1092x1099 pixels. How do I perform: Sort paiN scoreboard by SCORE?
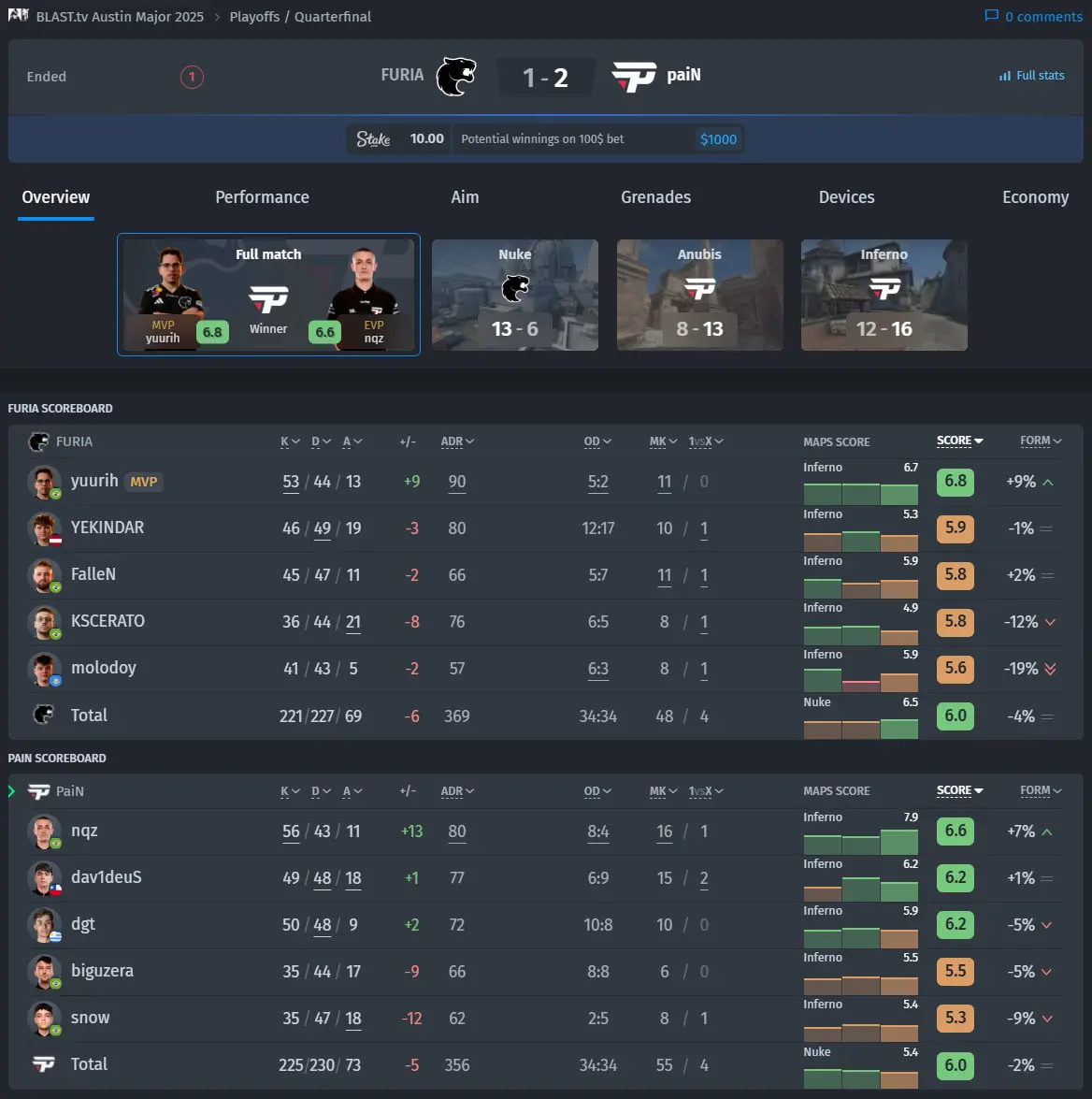(x=959, y=790)
